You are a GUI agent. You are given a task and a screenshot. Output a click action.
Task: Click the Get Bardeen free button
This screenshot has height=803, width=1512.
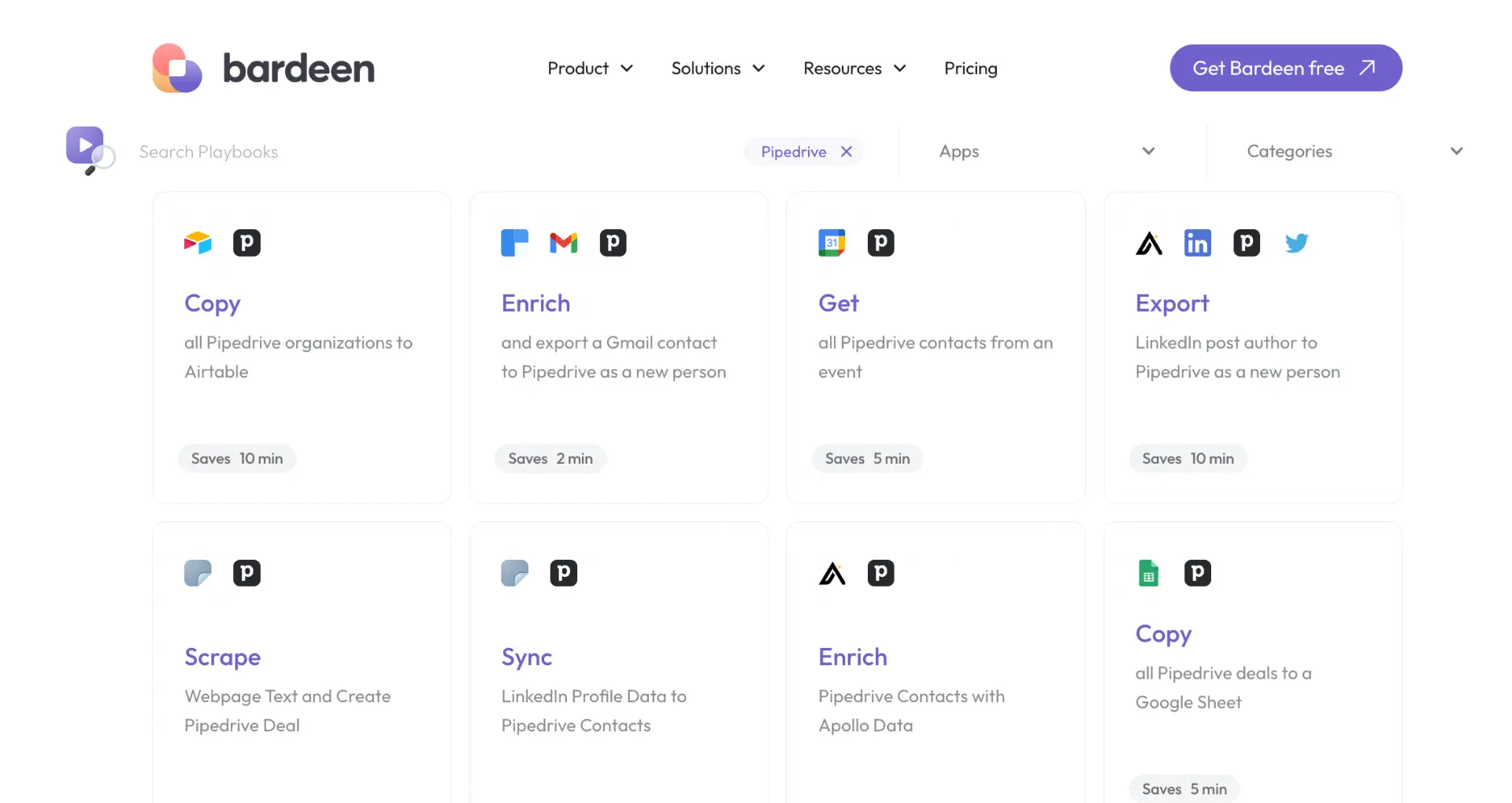coord(1286,68)
